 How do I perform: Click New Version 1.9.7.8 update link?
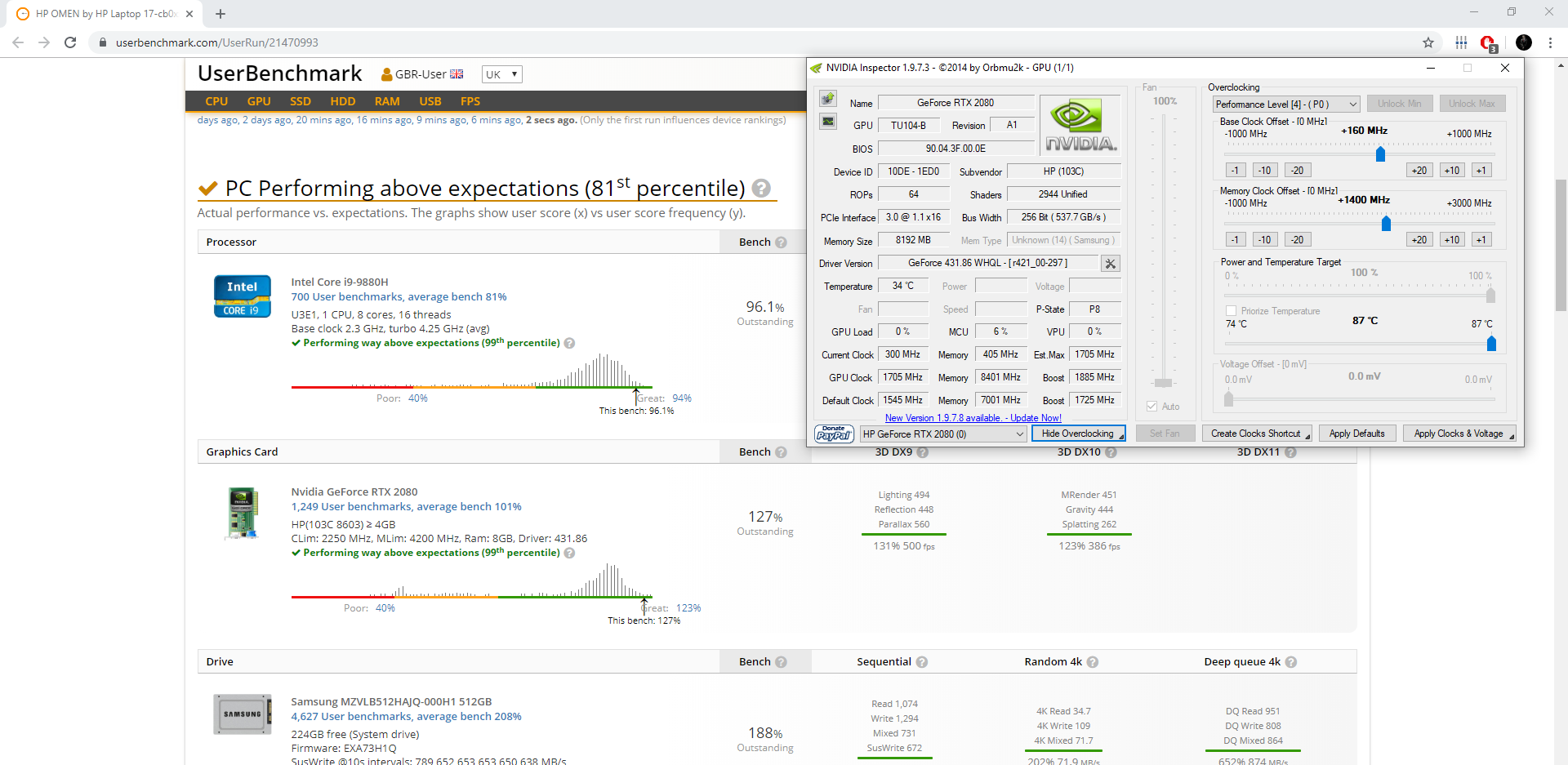(x=973, y=418)
